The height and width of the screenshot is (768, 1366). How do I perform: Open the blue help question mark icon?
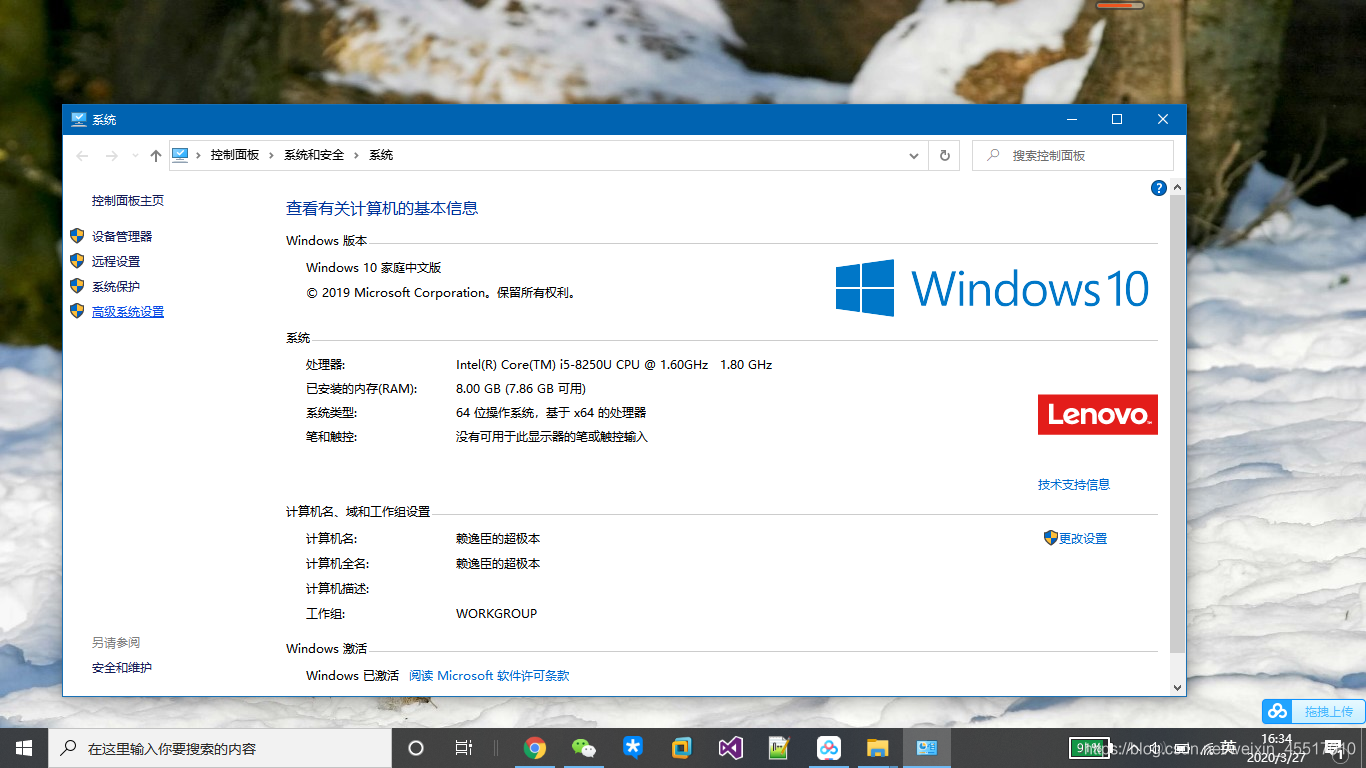(1159, 188)
